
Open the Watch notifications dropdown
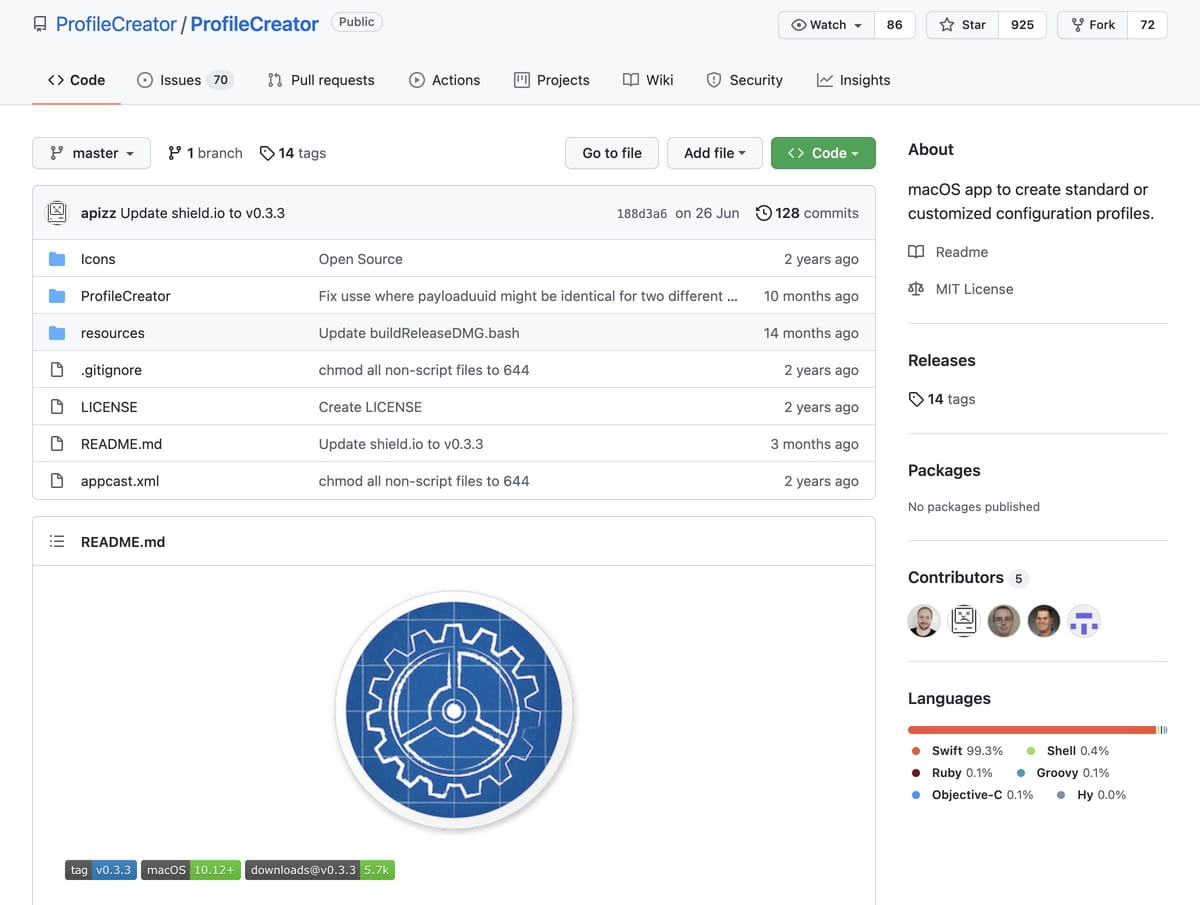pyautogui.click(x=826, y=25)
